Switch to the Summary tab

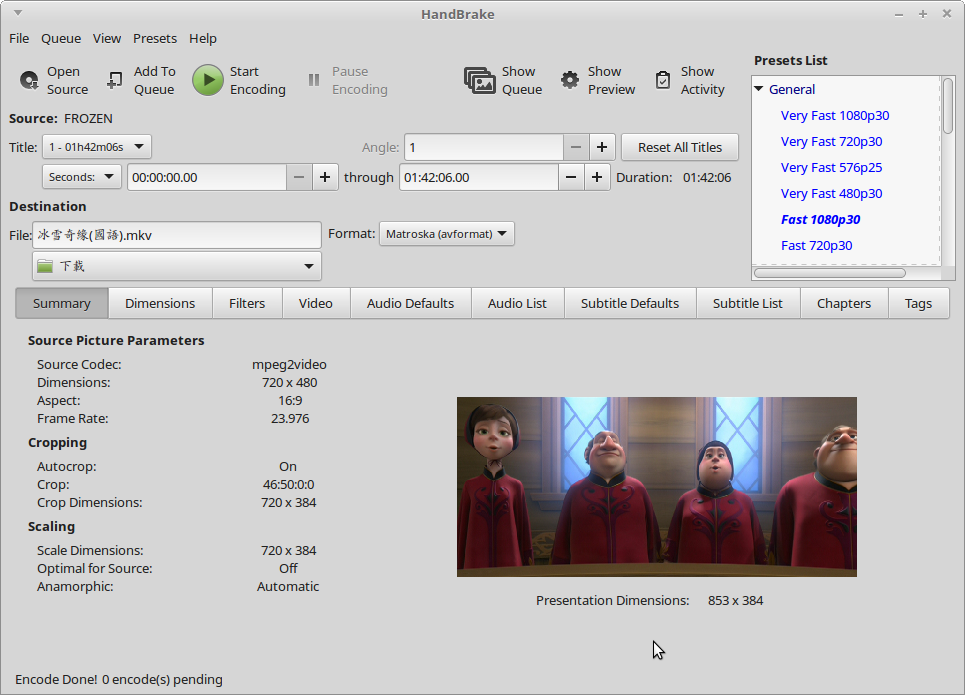tap(62, 303)
